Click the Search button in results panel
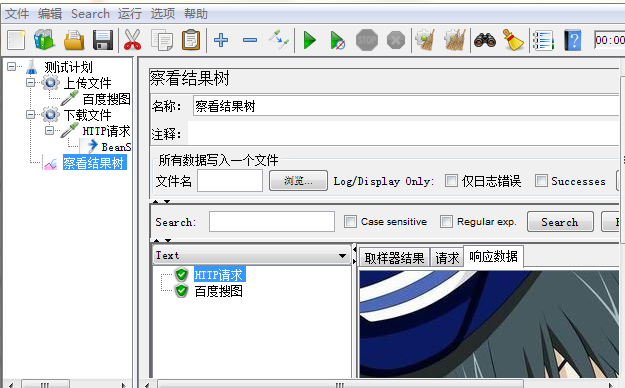 pyautogui.click(x=560, y=222)
